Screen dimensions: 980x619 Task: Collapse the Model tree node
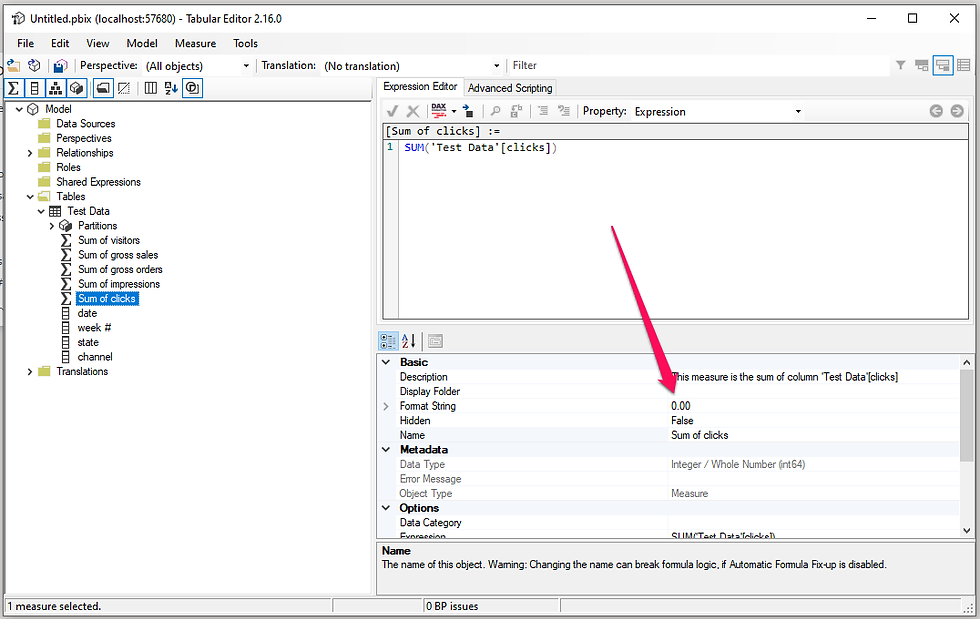point(19,109)
